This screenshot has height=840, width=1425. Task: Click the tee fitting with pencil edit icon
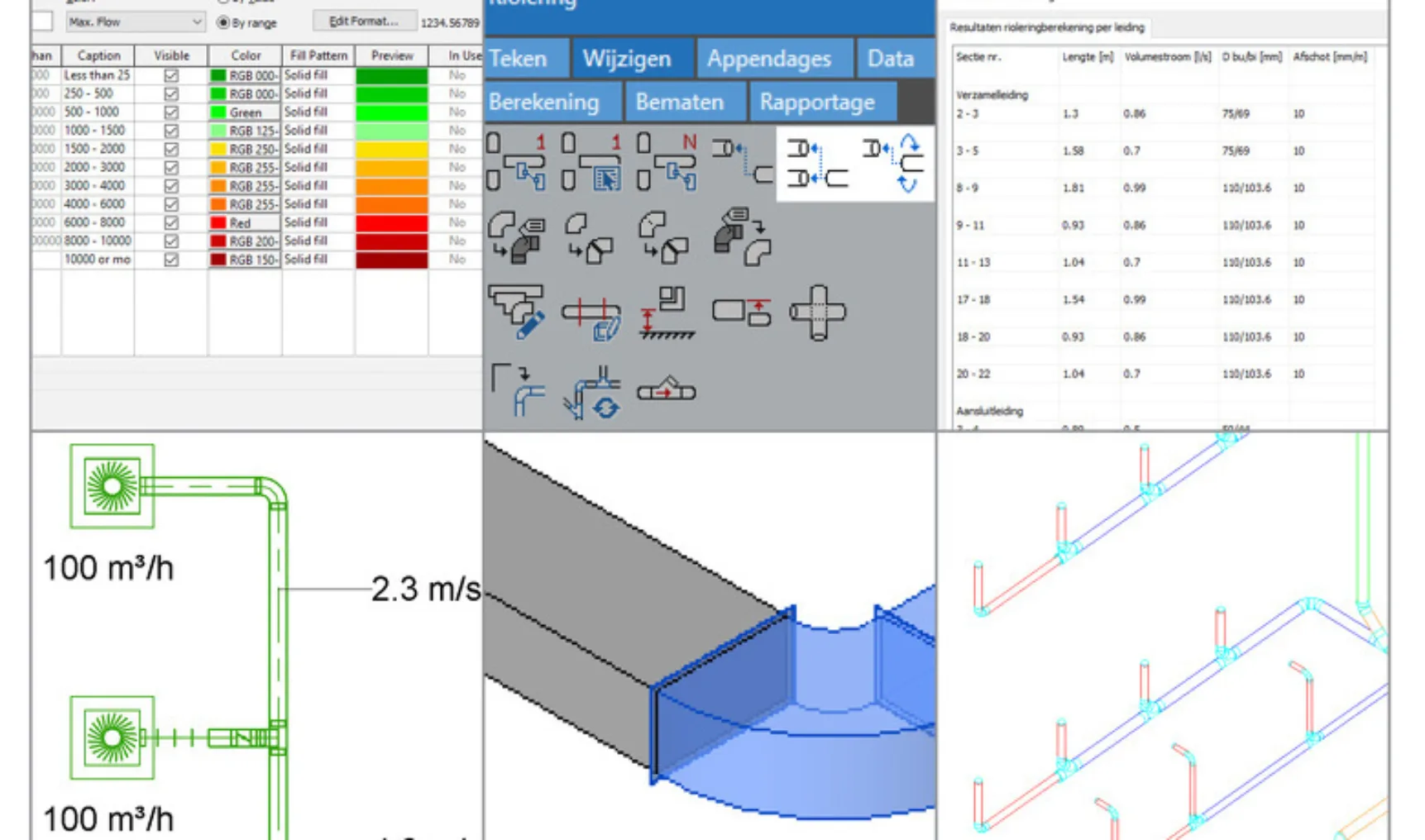coord(517,313)
